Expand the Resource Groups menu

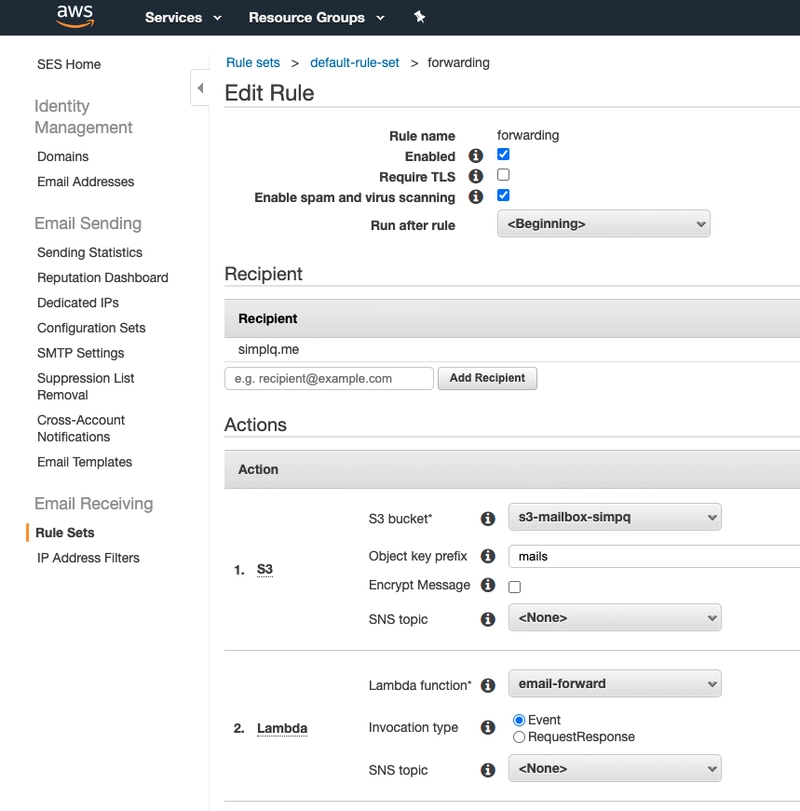pos(316,18)
